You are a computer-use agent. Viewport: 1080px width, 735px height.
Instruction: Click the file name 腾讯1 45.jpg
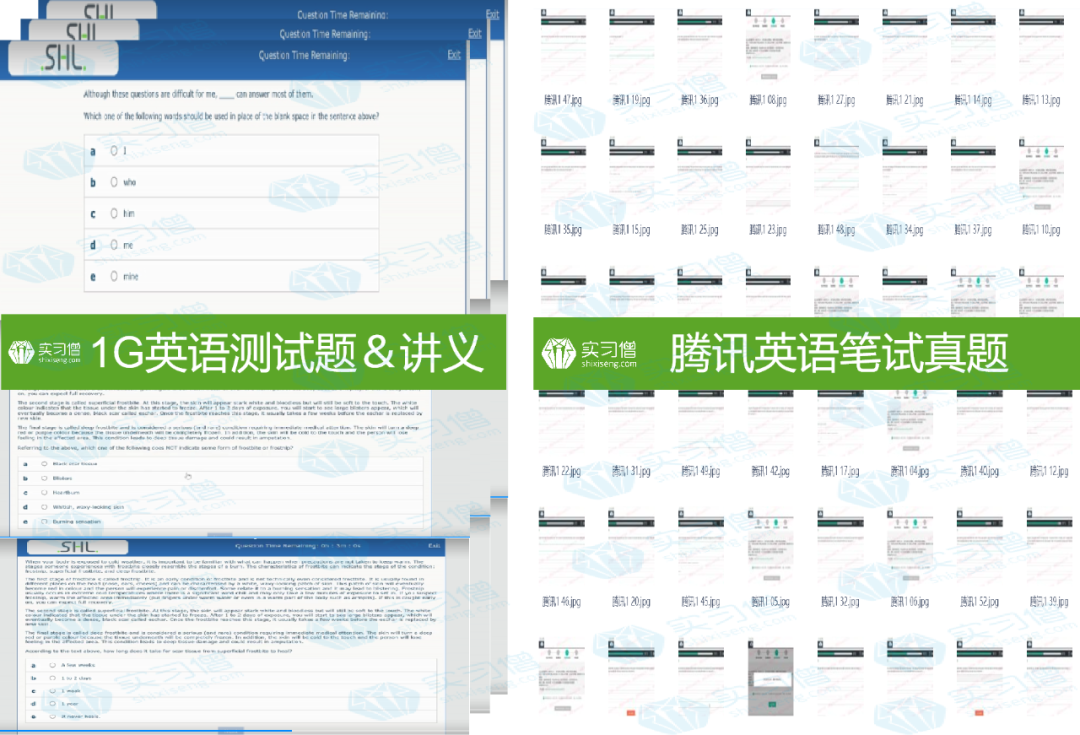pyautogui.click(x=701, y=601)
